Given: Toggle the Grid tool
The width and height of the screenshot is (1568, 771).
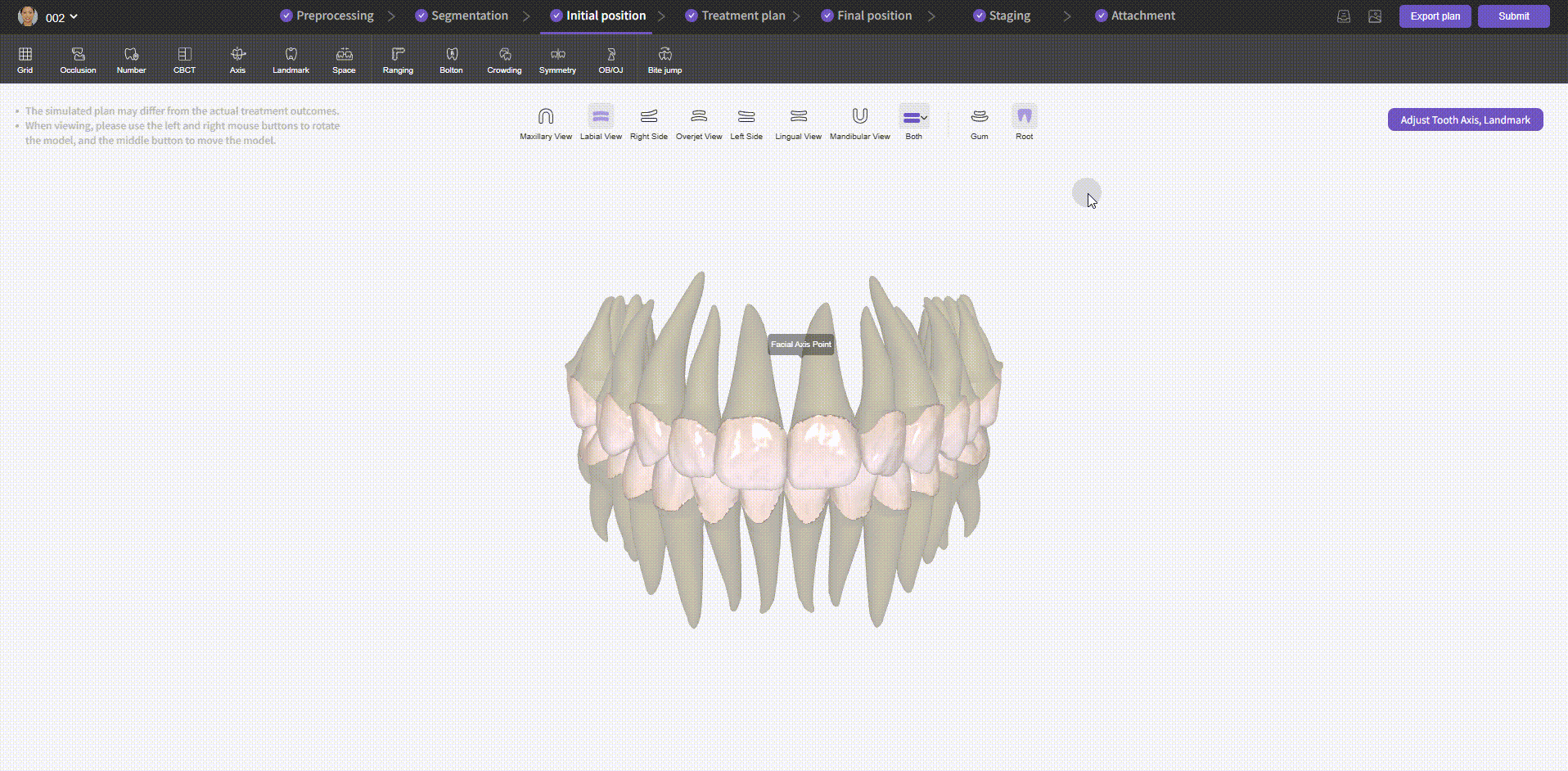Looking at the screenshot, I should click(25, 61).
